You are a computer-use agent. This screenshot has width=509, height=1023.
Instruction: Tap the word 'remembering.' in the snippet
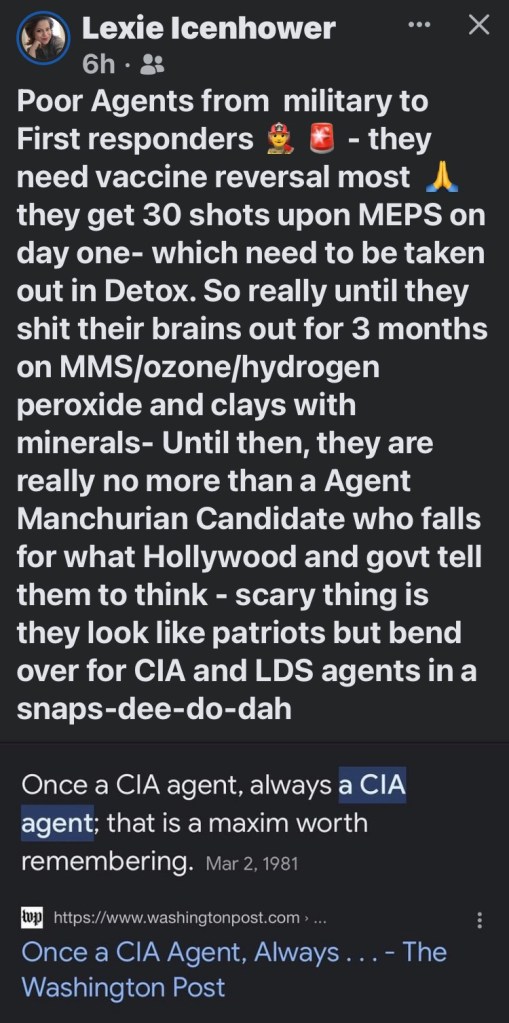(x=108, y=862)
